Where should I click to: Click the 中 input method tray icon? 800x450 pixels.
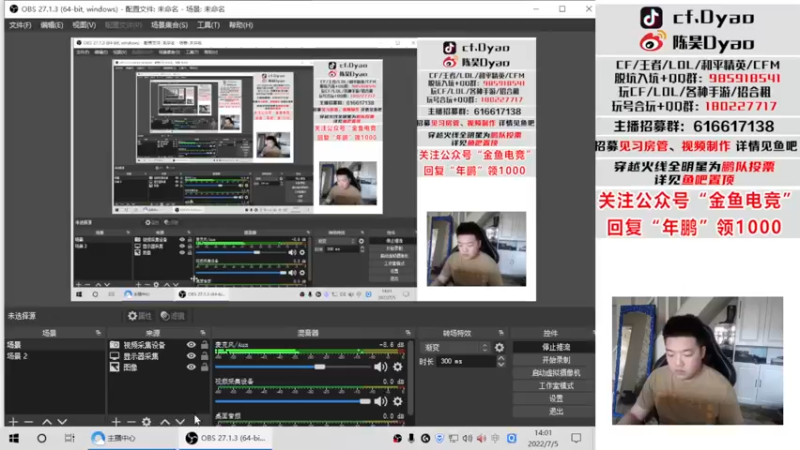pos(495,438)
